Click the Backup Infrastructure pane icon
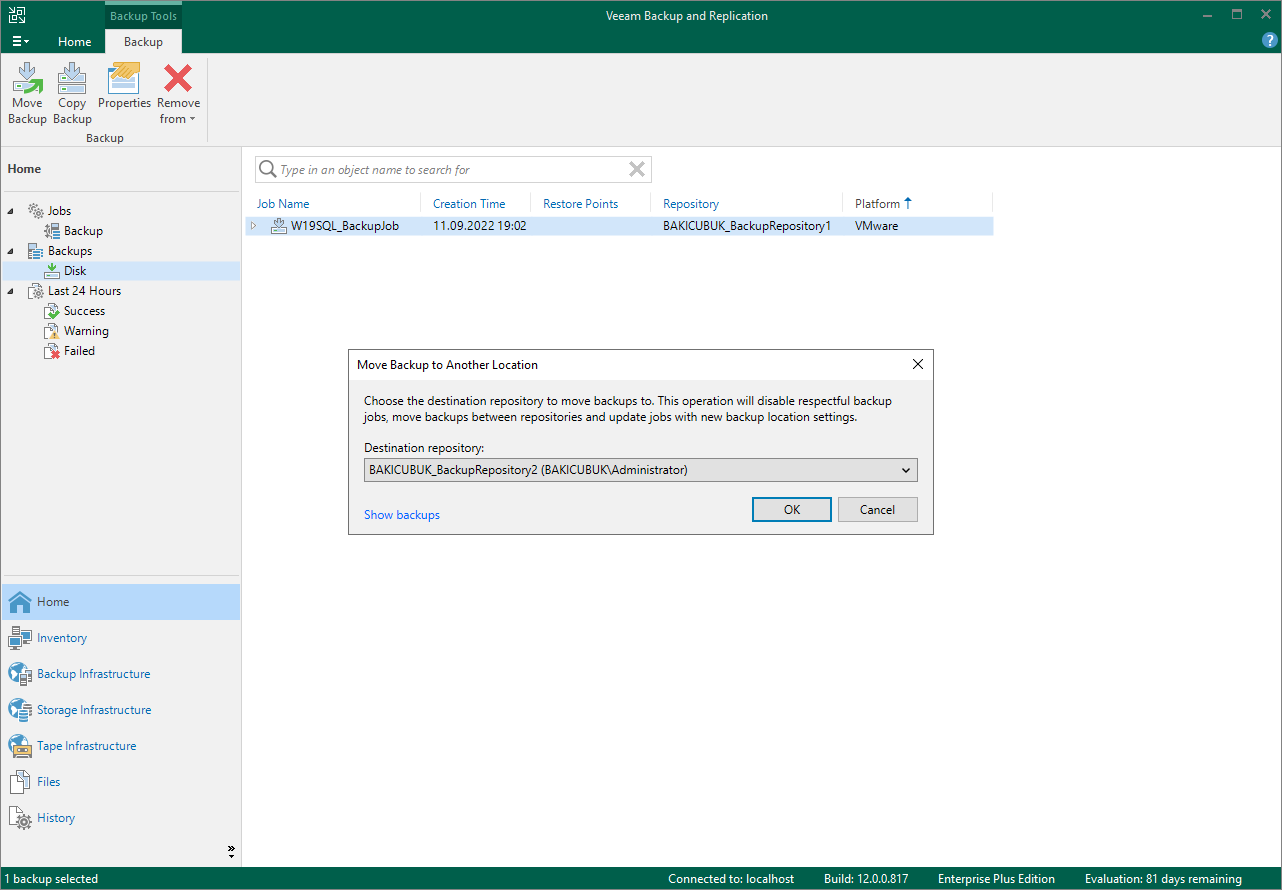This screenshot has width=1282, height=890. (x=20, y=674)
